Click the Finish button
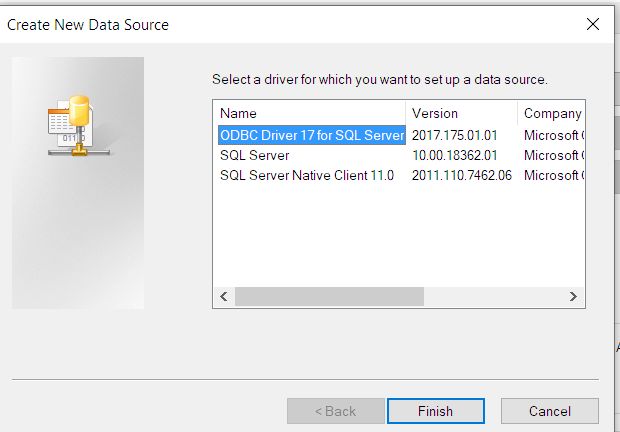The image size is (620, 432). pos(436,411)
